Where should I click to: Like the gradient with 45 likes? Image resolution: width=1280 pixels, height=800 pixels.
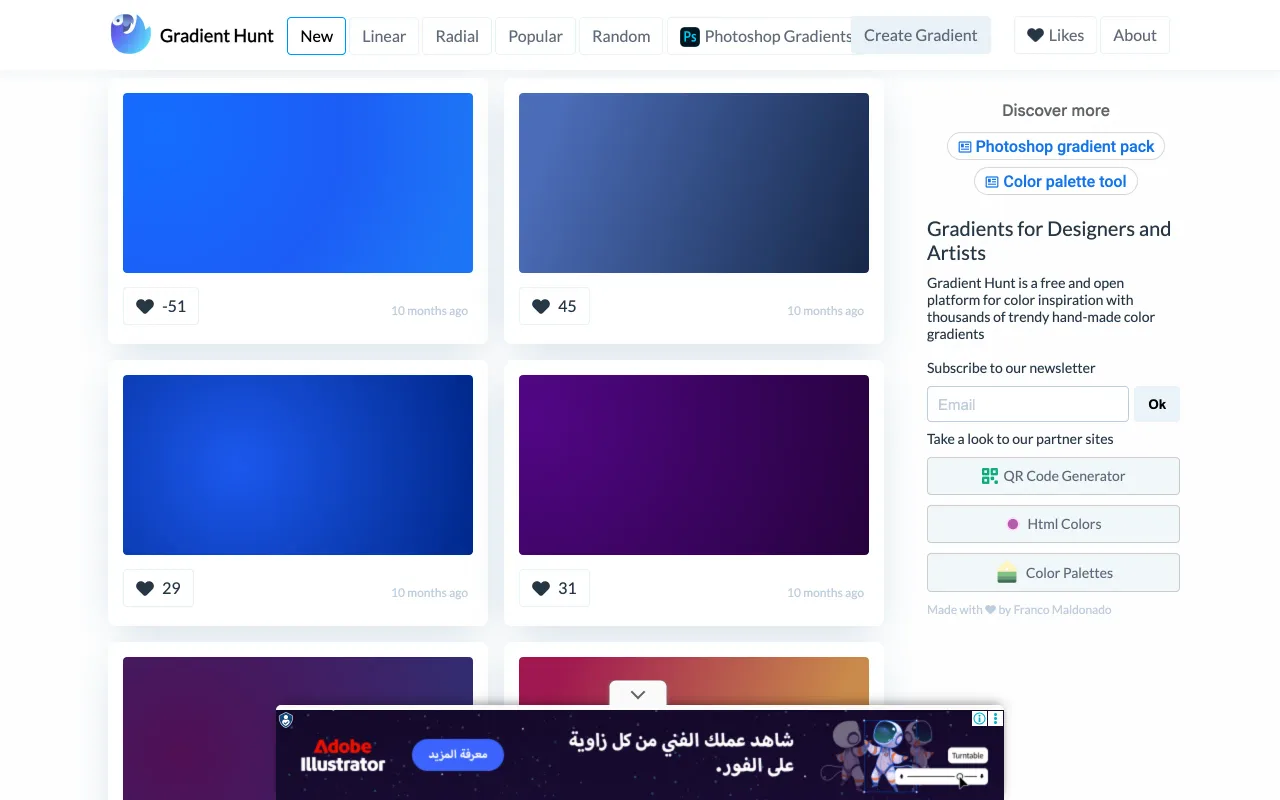click(x=554, y=306)
